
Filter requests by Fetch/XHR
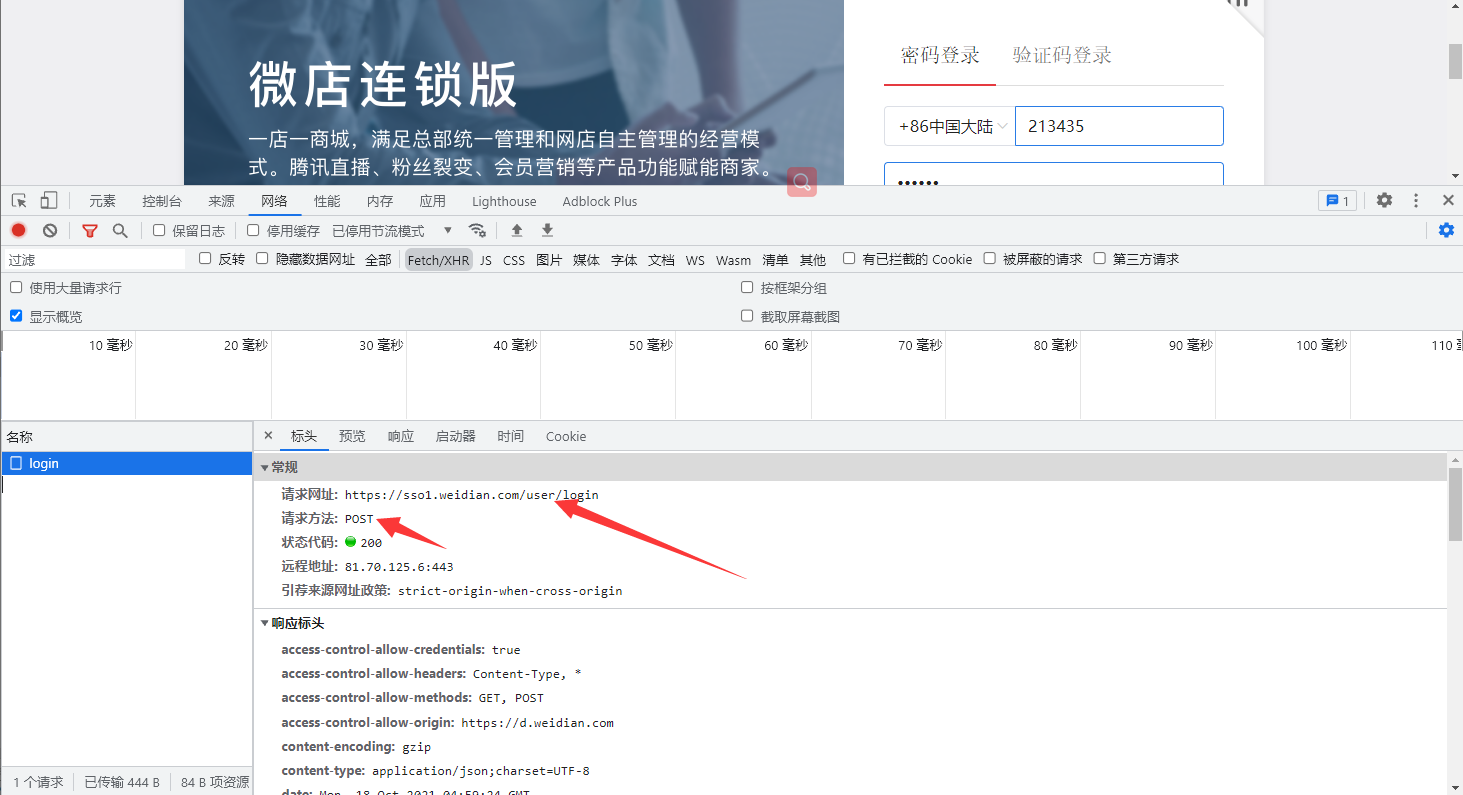point(438,260)
